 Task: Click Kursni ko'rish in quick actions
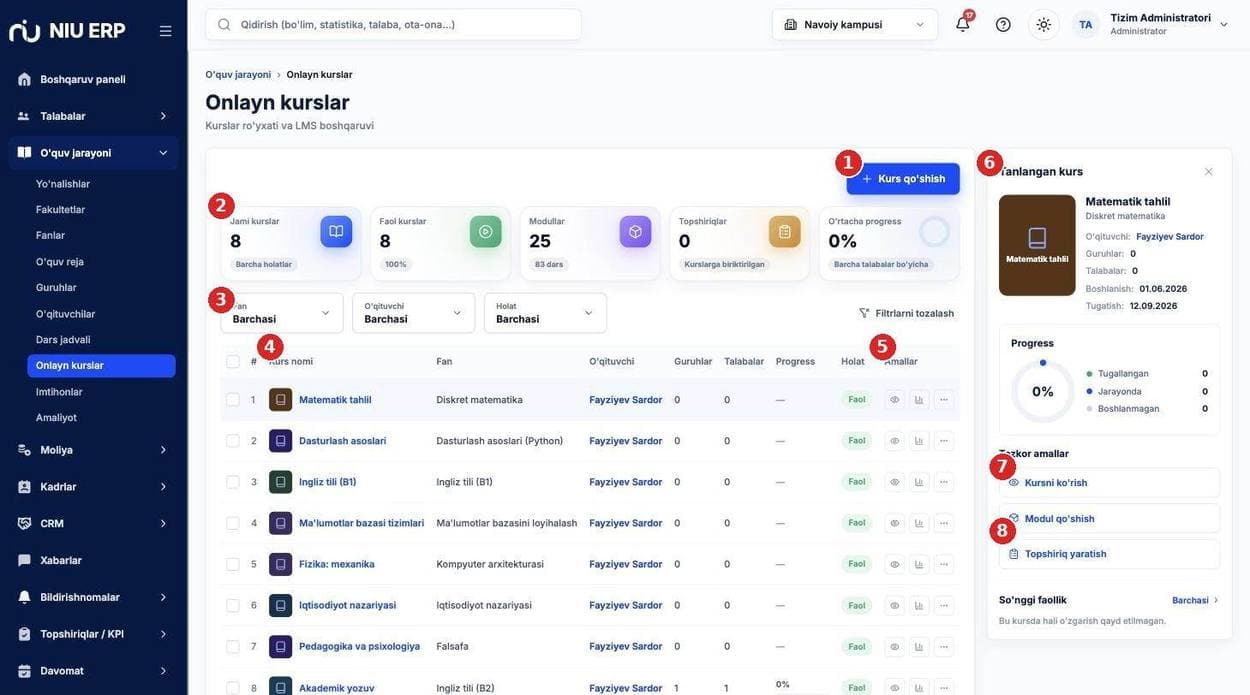pos(1109,483)
